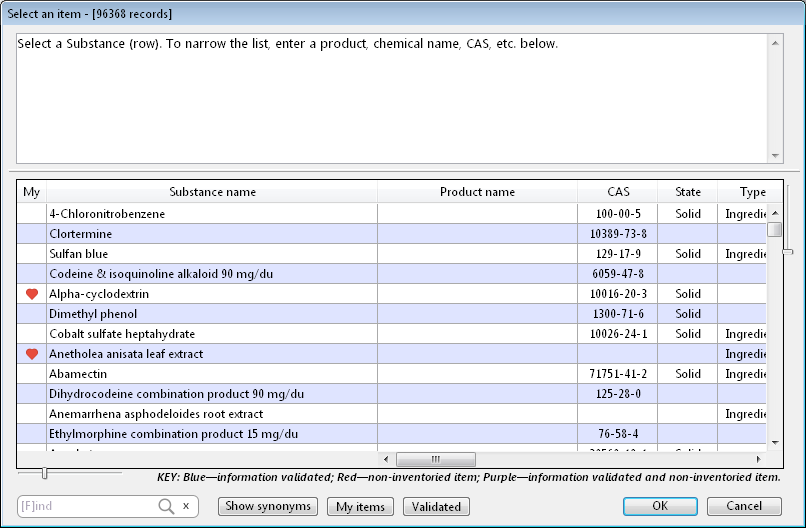This screenshot has height=528, width=806.
Task: Click CAS value 100-00-5
Action: point(618,214)
